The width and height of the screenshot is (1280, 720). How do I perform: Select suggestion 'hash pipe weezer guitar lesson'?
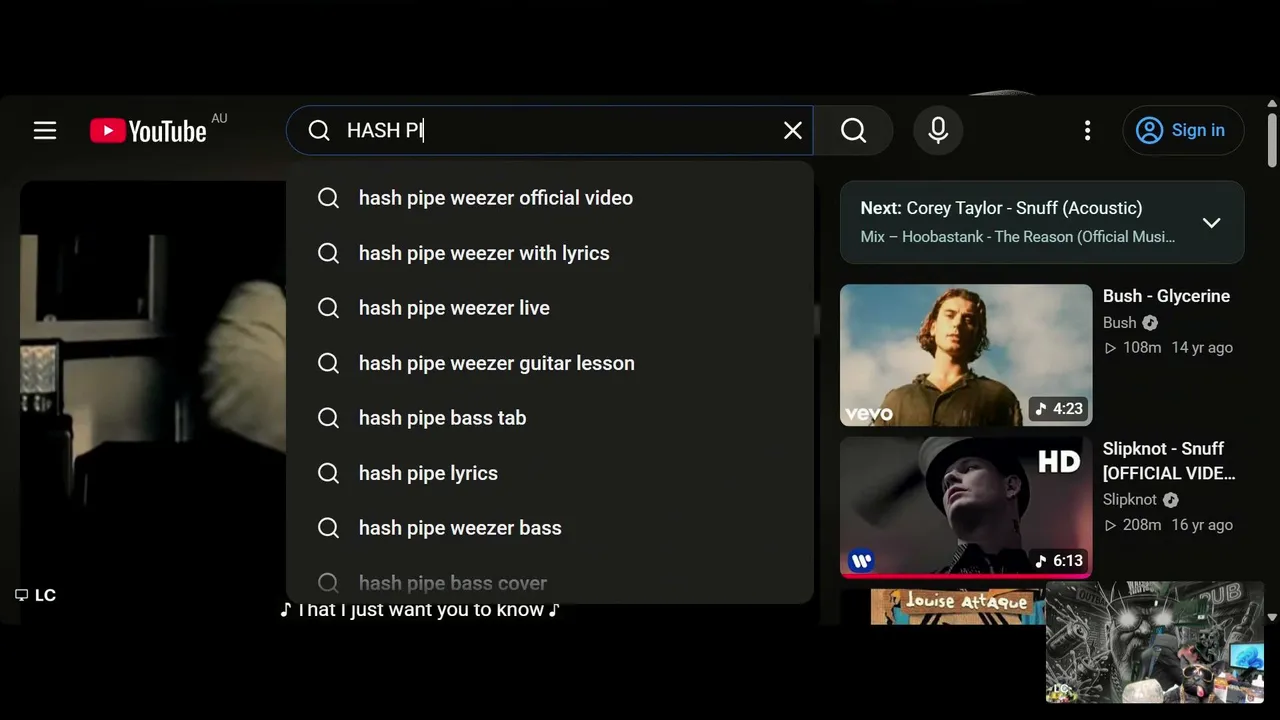[550, 363]
